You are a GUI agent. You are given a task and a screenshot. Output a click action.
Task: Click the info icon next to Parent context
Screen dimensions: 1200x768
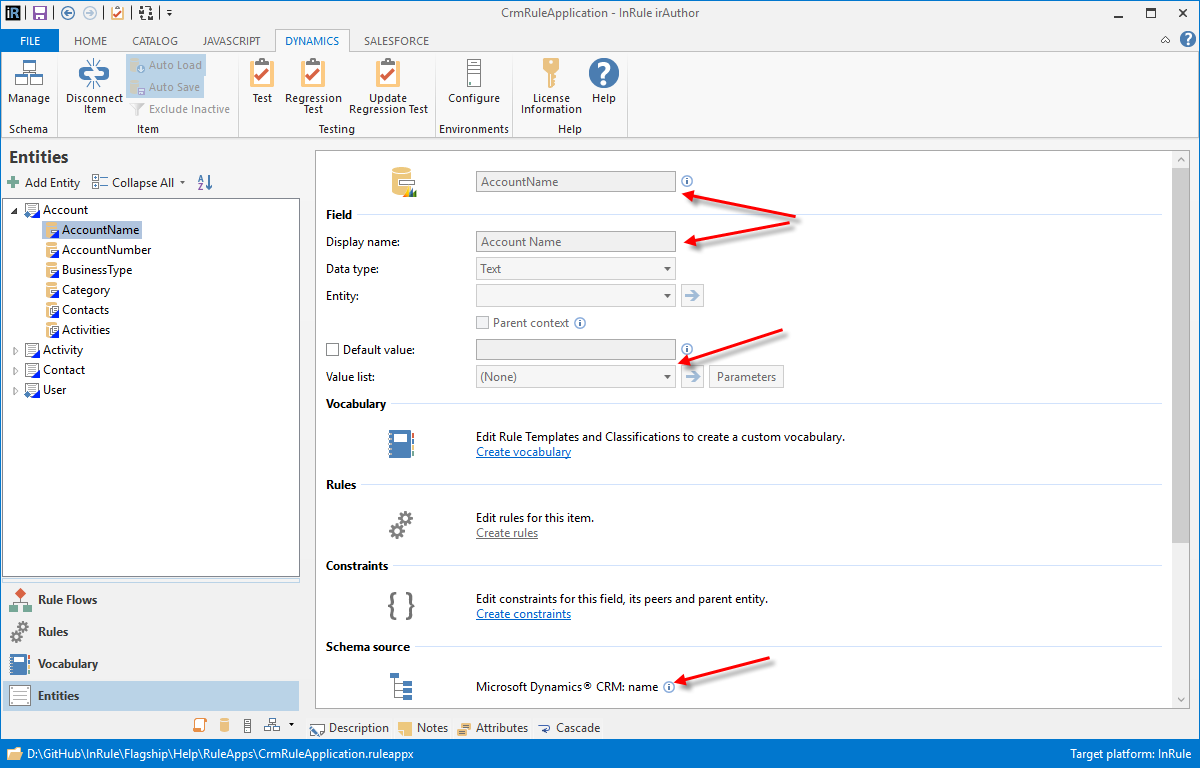pyautogui.click(x=580, y=323)
